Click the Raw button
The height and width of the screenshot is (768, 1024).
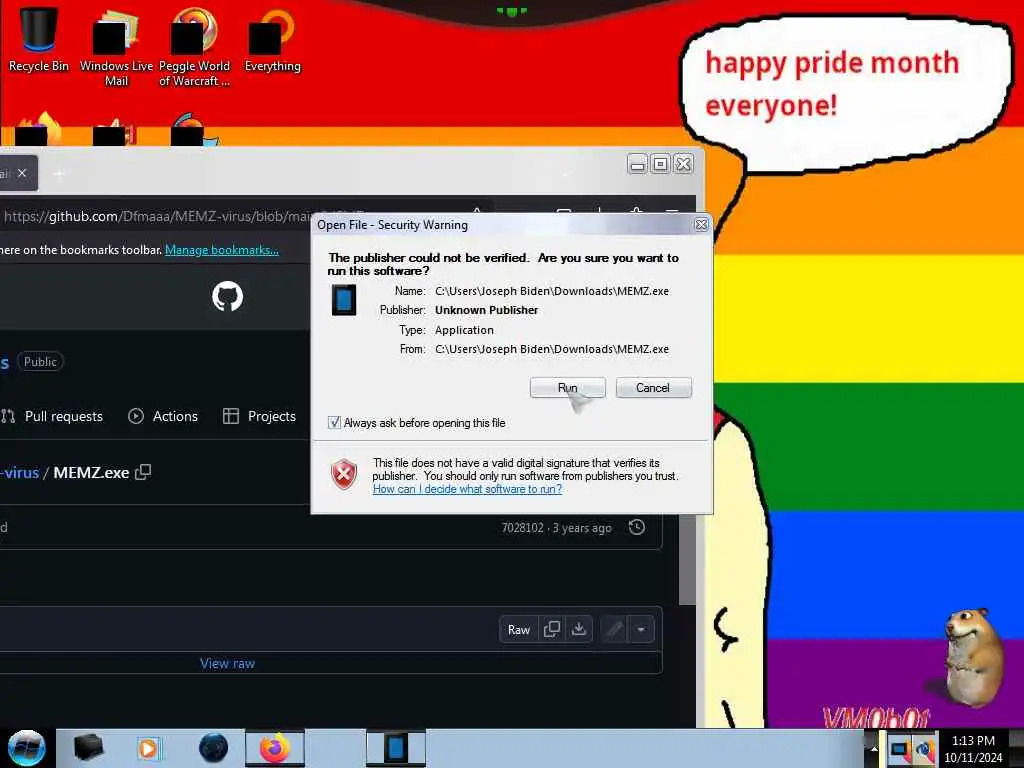(x=519, y=630)
